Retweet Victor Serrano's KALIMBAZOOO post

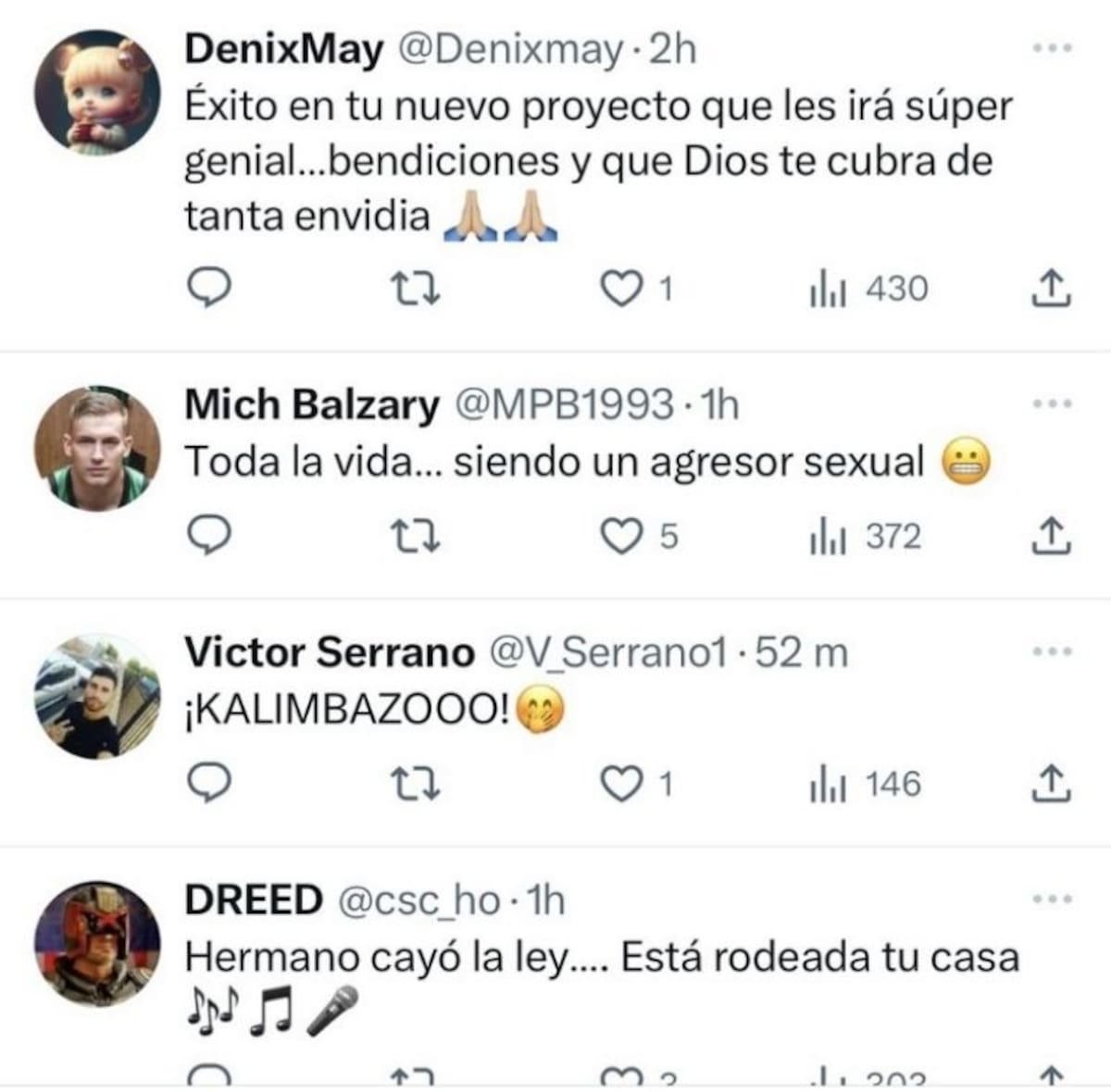[414, 784]
